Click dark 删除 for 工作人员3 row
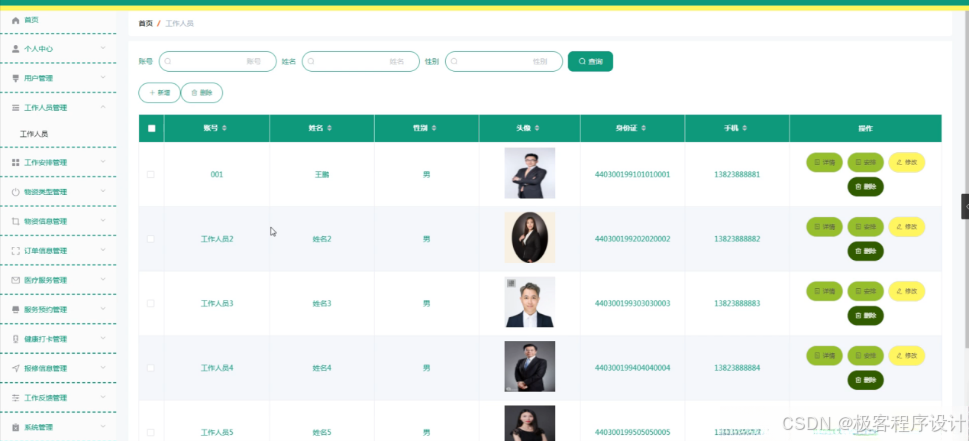This screenshot has width=970, height=441. (865, 315)
